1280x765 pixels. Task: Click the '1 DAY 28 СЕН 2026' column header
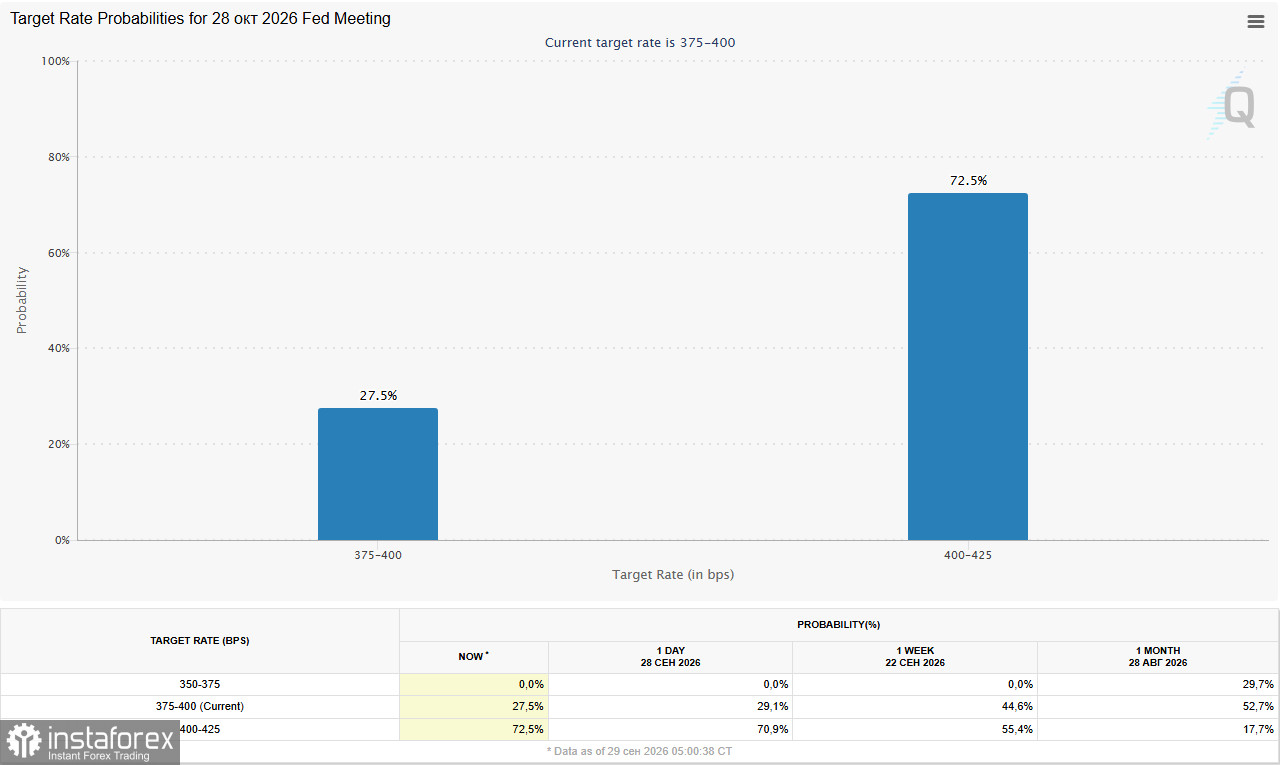671,656
